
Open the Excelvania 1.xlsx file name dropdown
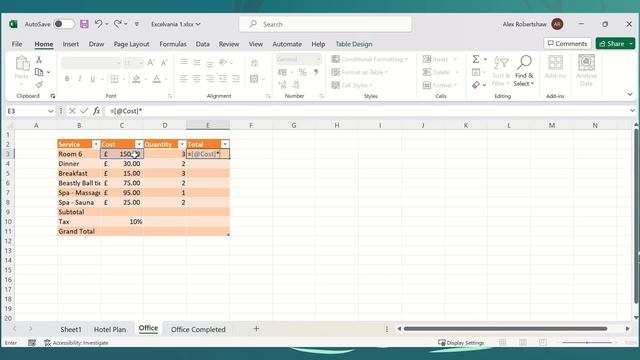coord(176,24)
